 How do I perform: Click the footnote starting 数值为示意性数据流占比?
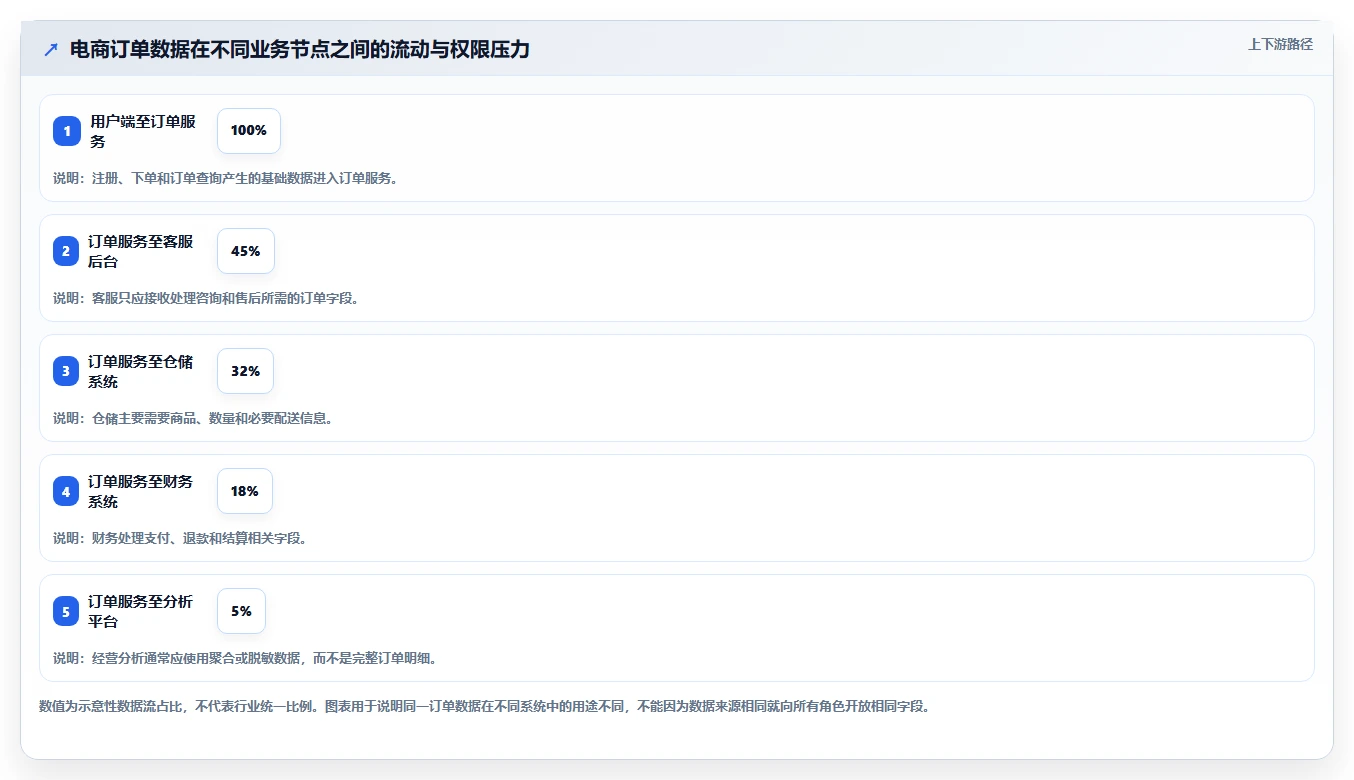[x=485, y=706]
